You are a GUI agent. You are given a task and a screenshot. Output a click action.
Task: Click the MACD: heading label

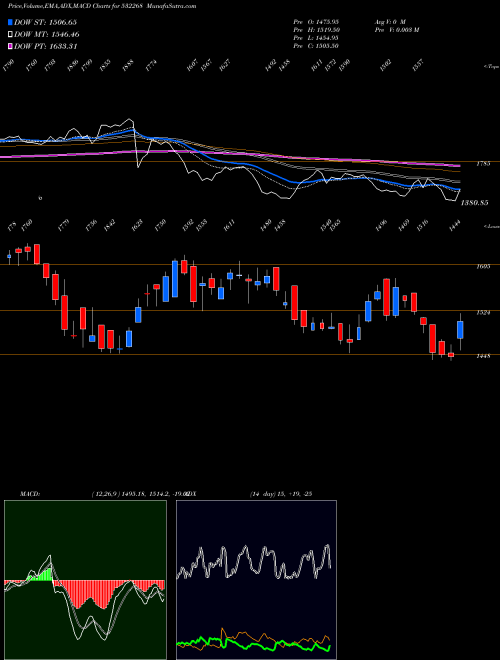[29, 494]
